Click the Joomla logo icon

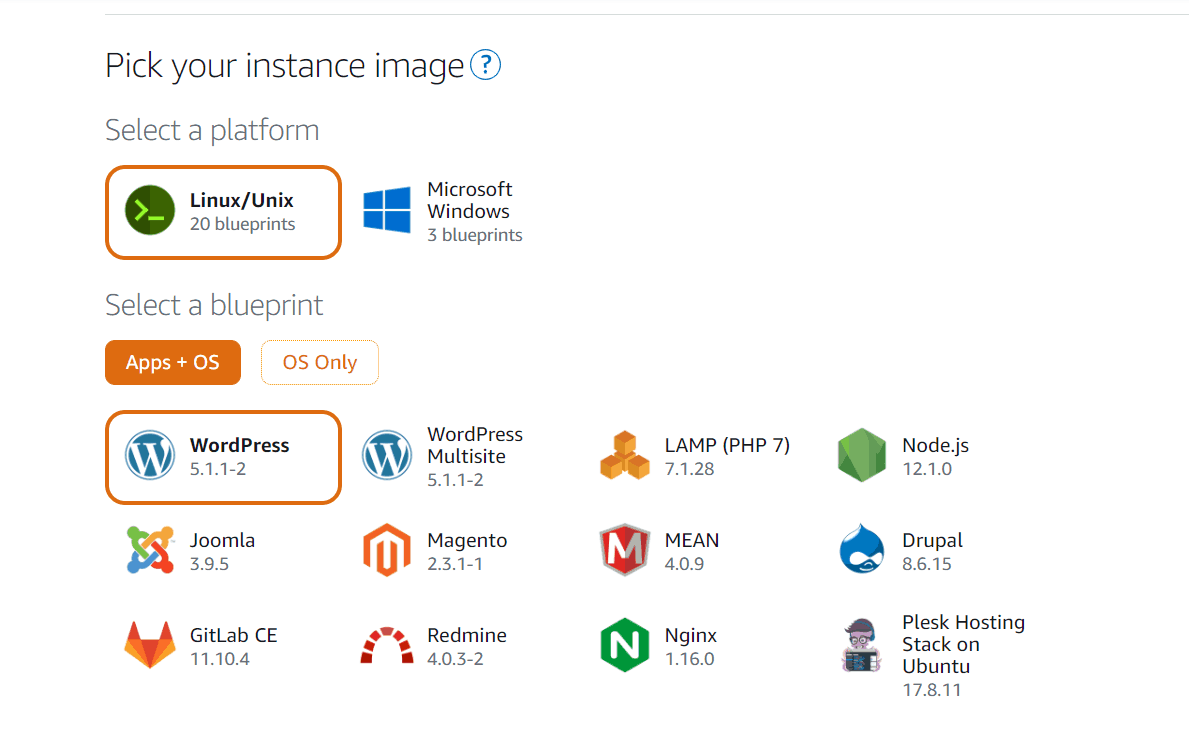point(149,550)
